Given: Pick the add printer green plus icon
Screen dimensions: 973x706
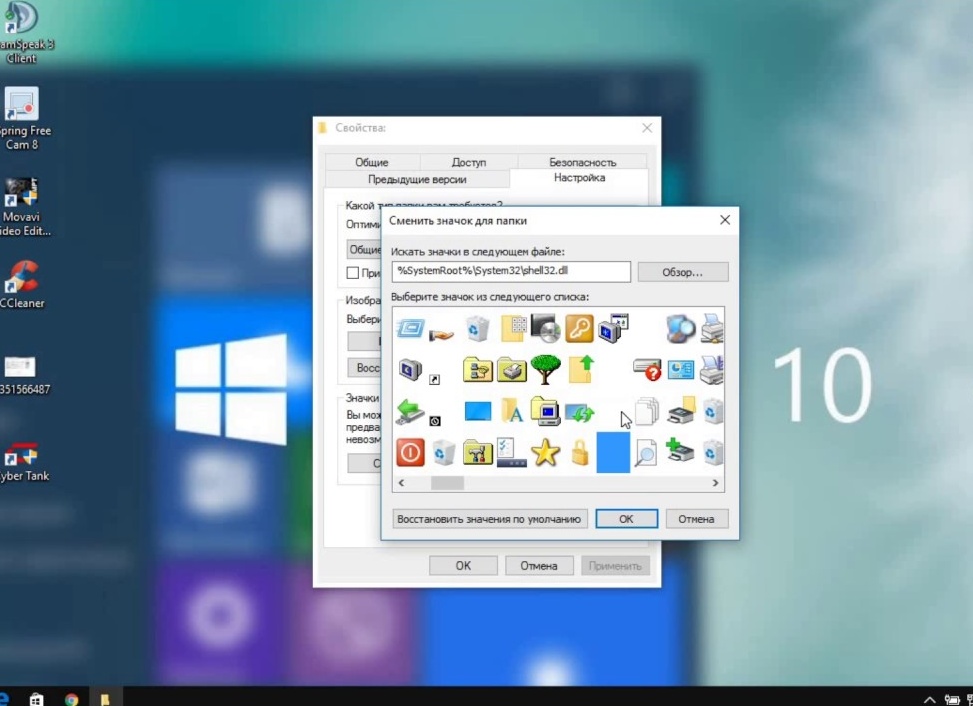Looking at the screenshot, I should tap(680, 450).
